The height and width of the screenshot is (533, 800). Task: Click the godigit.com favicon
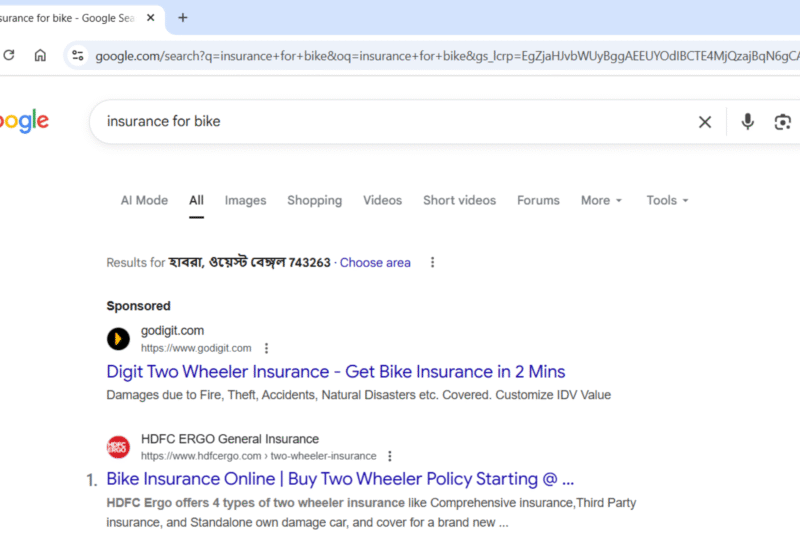pos(118,339)
